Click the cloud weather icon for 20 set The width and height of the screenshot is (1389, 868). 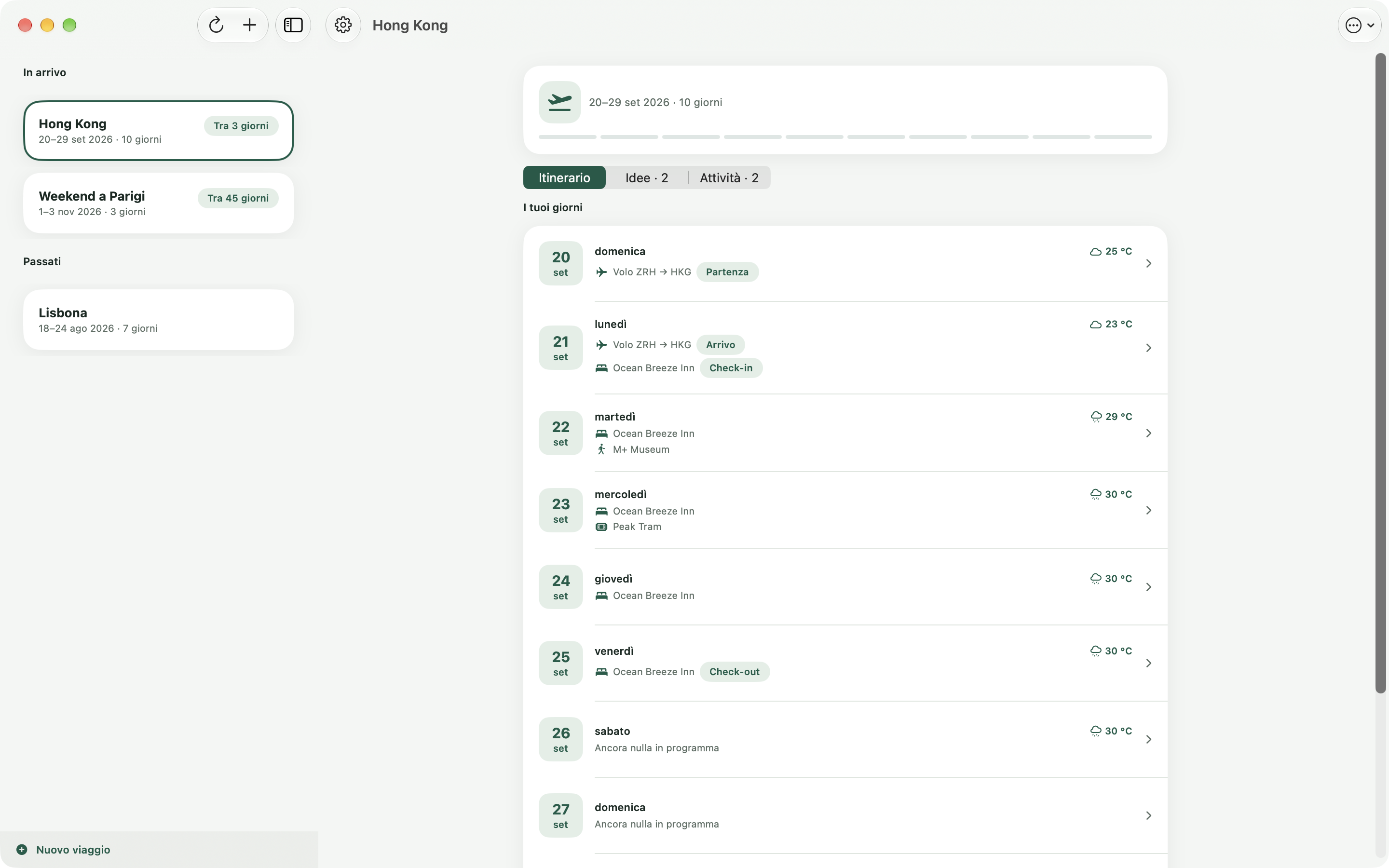point(1095,251)
